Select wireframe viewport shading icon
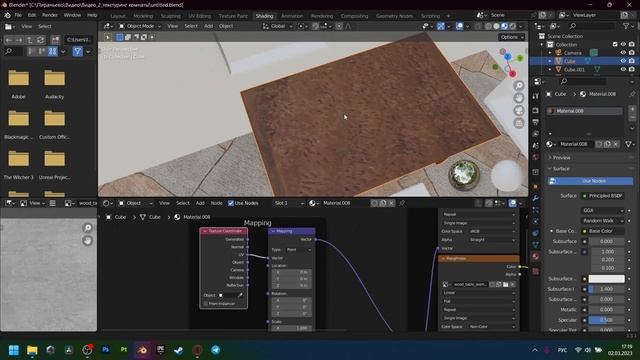The width and height of the screenshot is (640, 360). click(x=488, y=26)
